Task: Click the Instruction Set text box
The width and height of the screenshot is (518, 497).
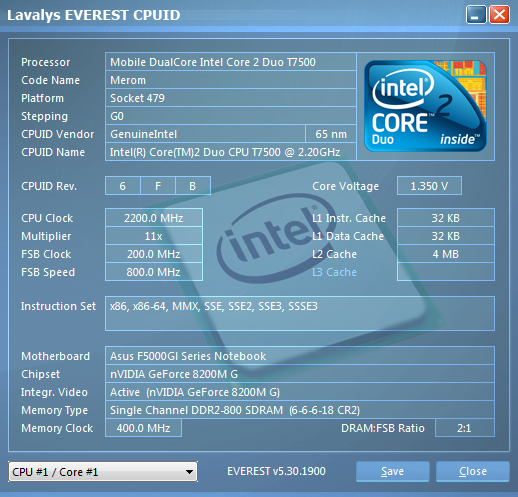Action: coord(300,313)
